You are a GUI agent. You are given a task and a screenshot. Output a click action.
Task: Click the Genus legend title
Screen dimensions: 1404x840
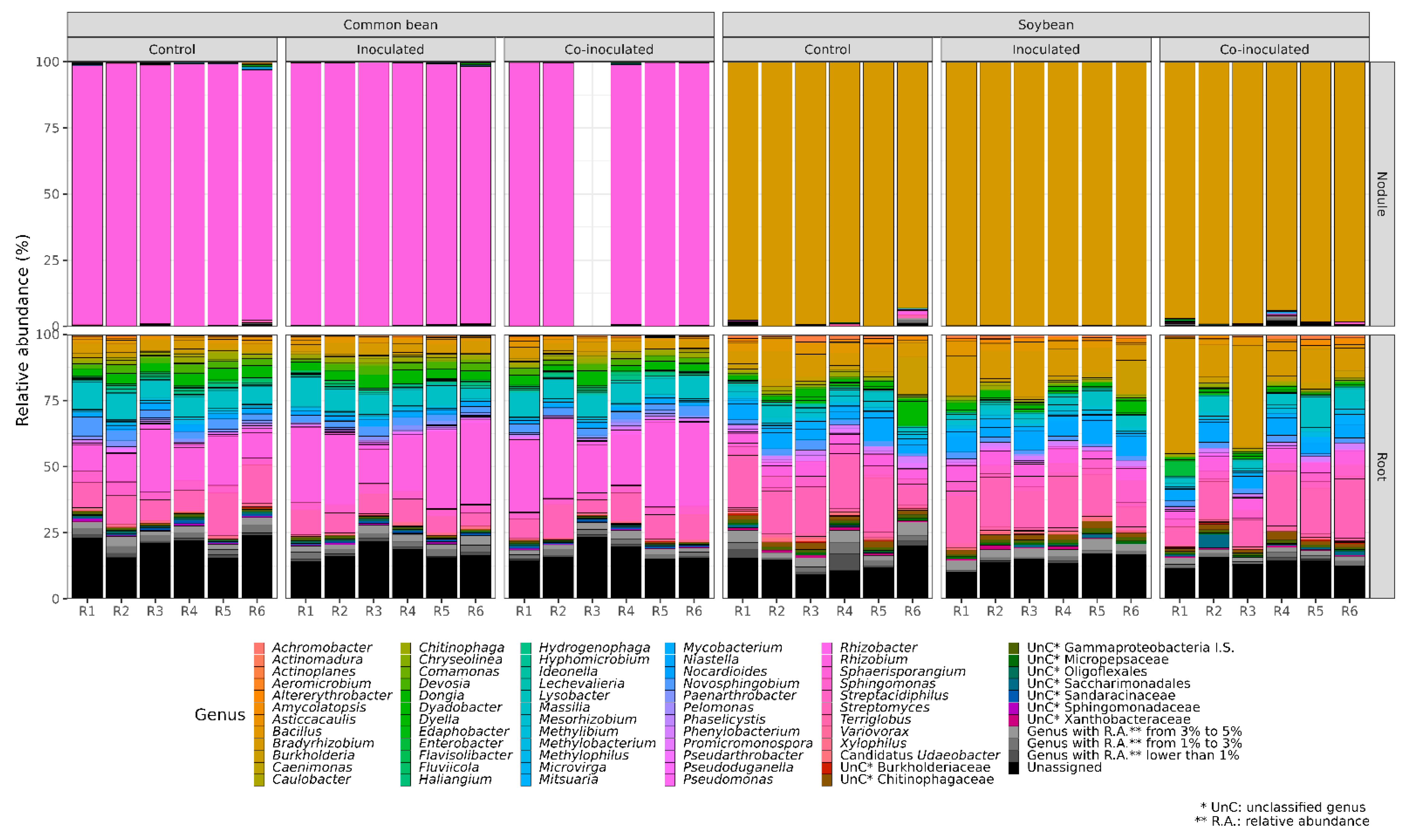coord(220,715)
